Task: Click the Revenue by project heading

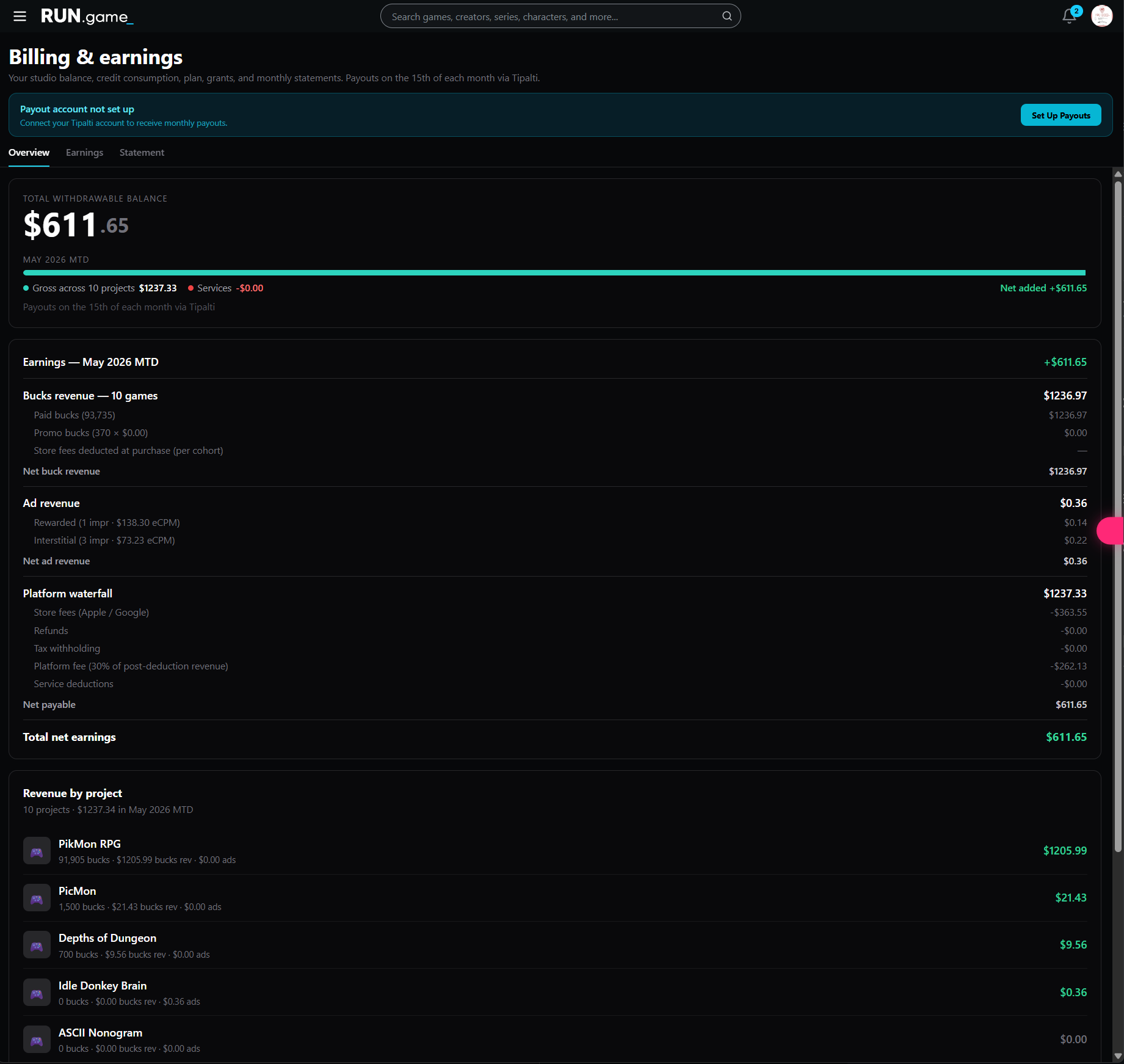Action: (73, 793)
